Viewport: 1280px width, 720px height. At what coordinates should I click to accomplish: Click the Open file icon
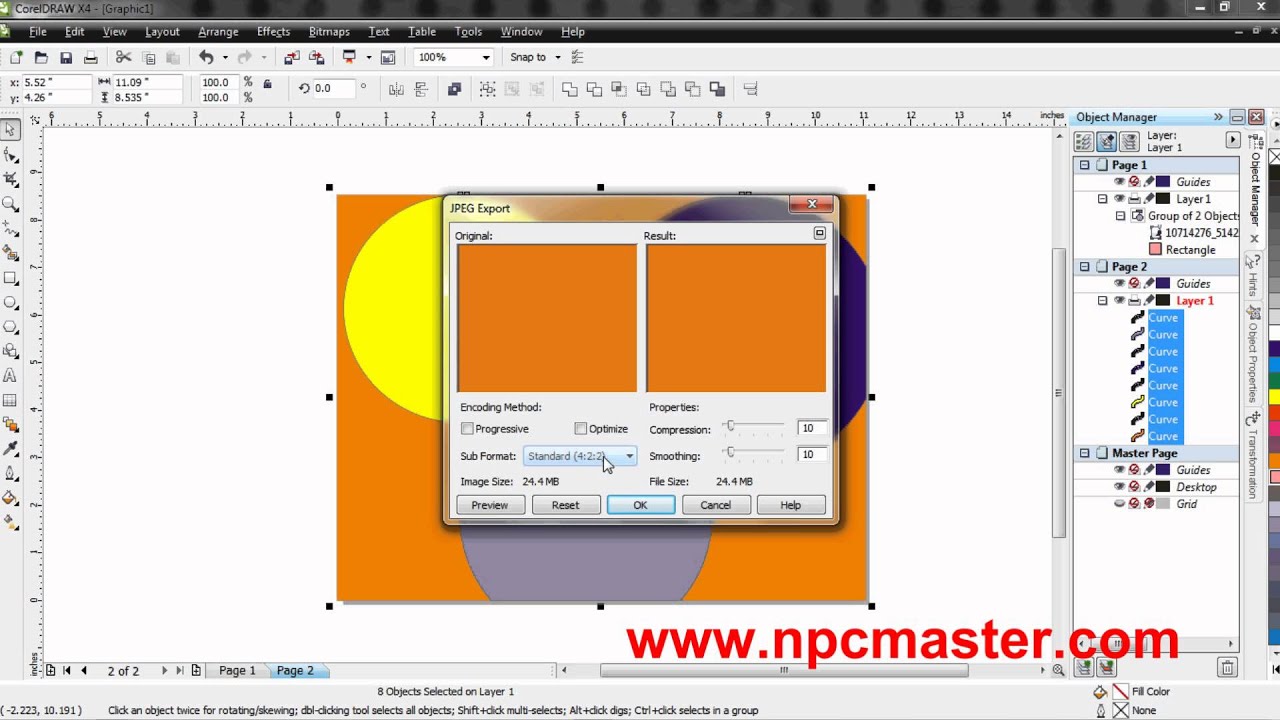41,57
